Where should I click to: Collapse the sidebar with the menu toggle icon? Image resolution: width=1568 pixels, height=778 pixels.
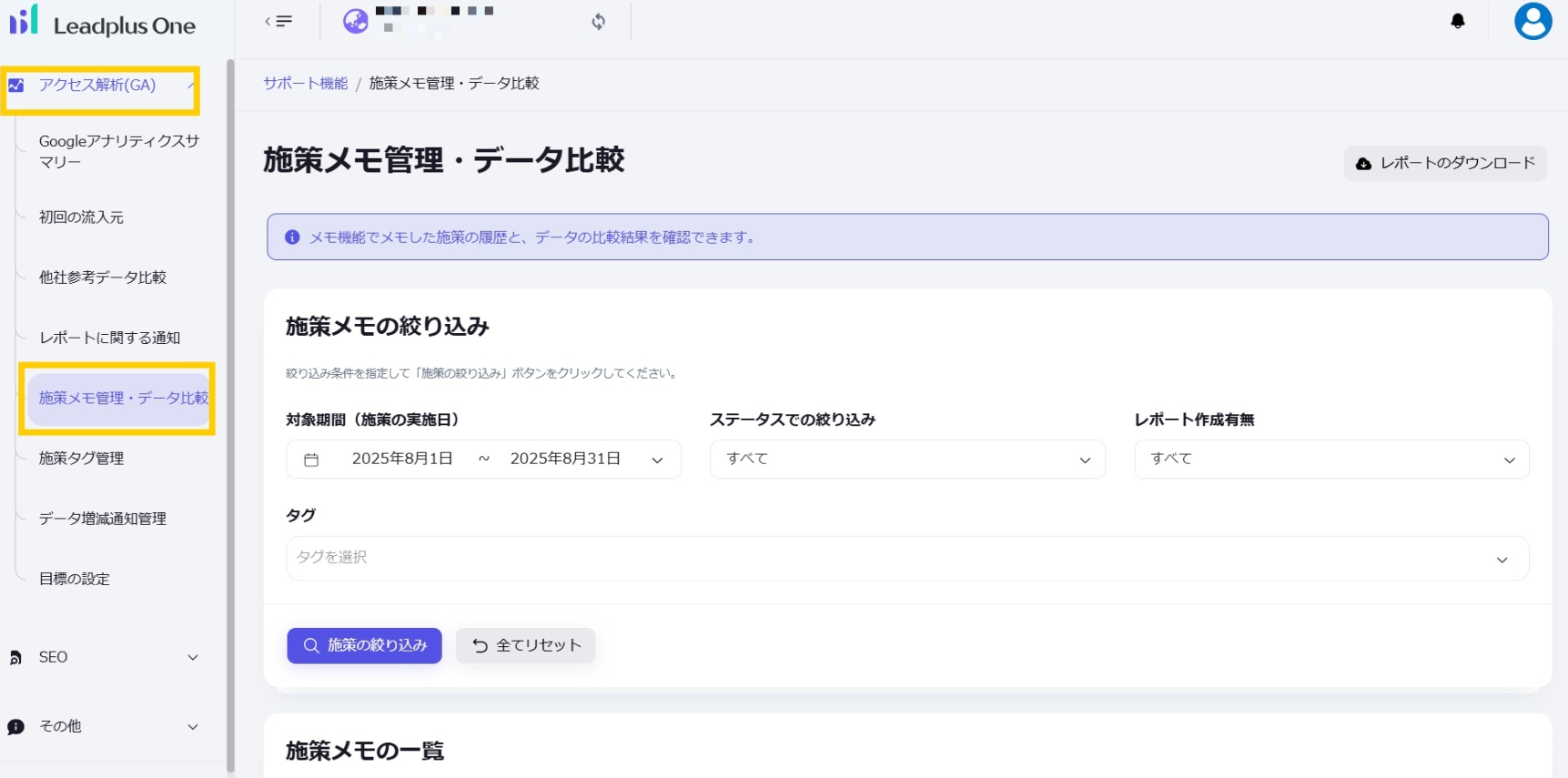pyautogui.click(x=278, y=21)
